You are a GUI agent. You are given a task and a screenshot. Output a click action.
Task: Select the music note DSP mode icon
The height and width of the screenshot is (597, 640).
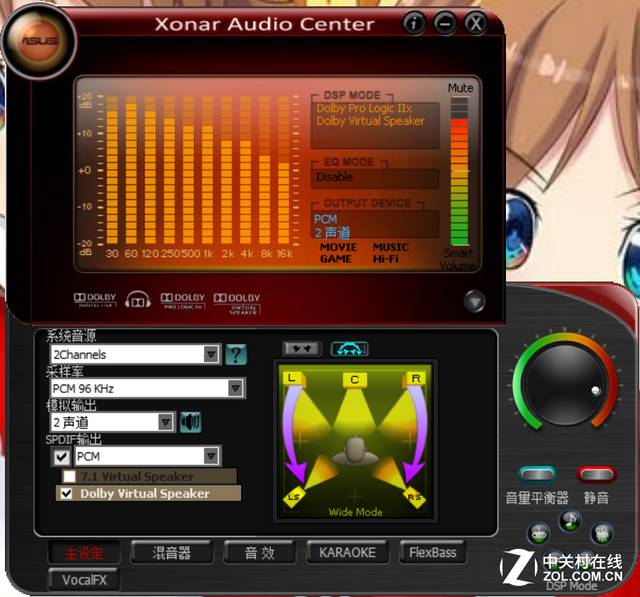tap(570, 521)
